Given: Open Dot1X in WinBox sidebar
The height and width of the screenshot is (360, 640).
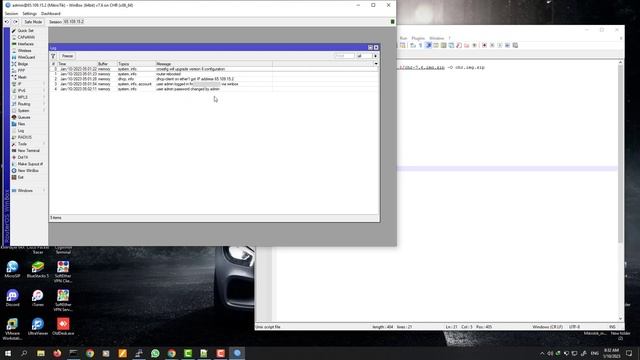Looking at the screenshot, I should point(23,157).
